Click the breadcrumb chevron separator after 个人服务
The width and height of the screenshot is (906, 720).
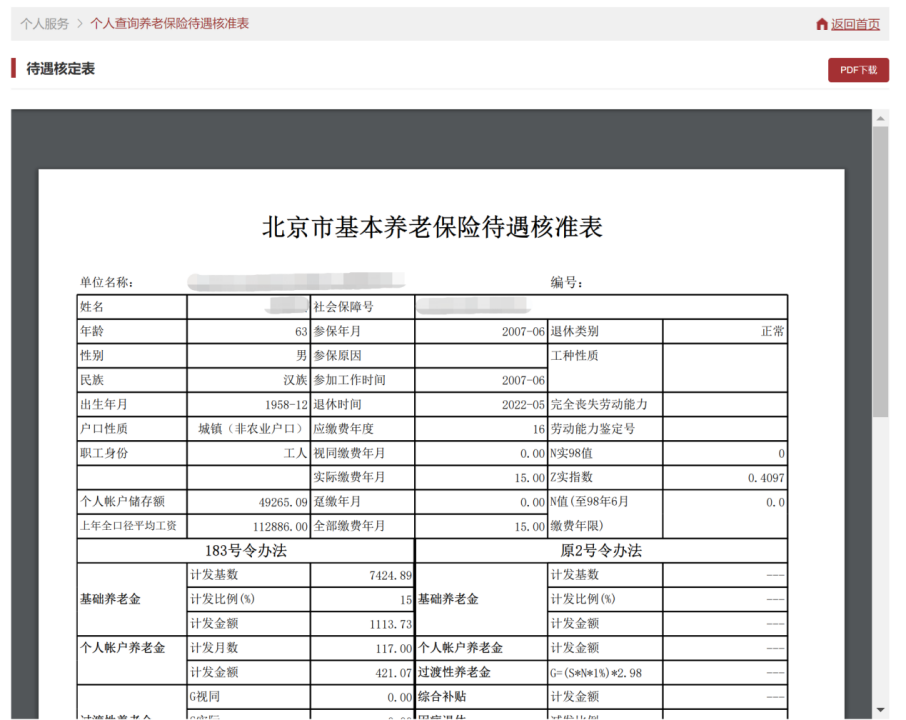(x=80, y=23)
